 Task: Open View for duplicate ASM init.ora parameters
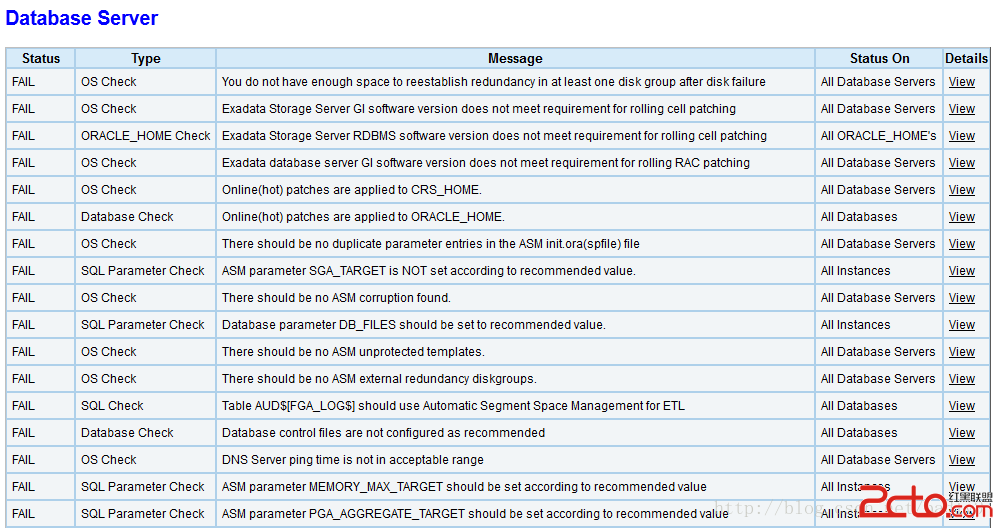click(962, 244)
